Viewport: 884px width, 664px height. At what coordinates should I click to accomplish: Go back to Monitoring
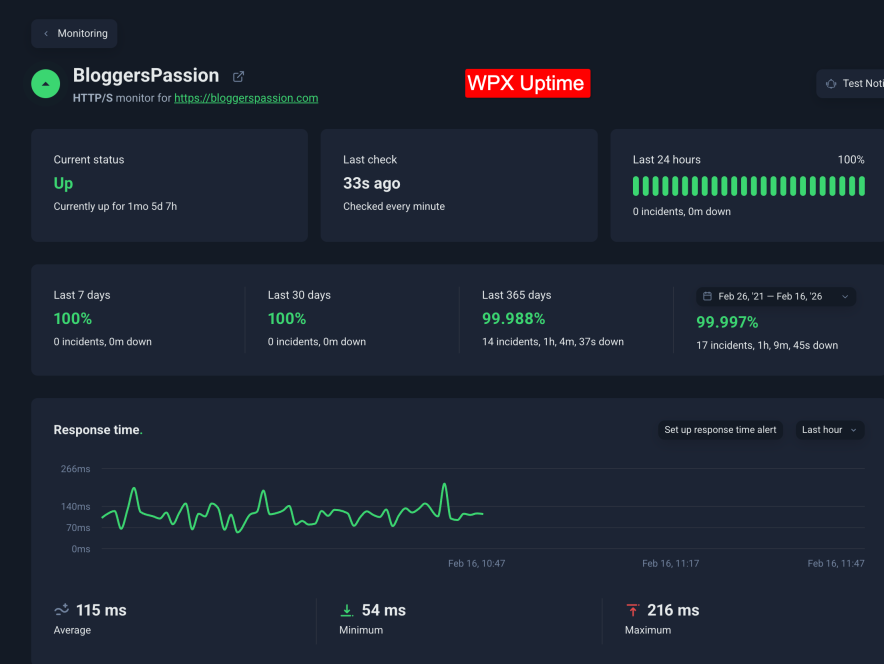pyautogui.click(x=82, y=34)
